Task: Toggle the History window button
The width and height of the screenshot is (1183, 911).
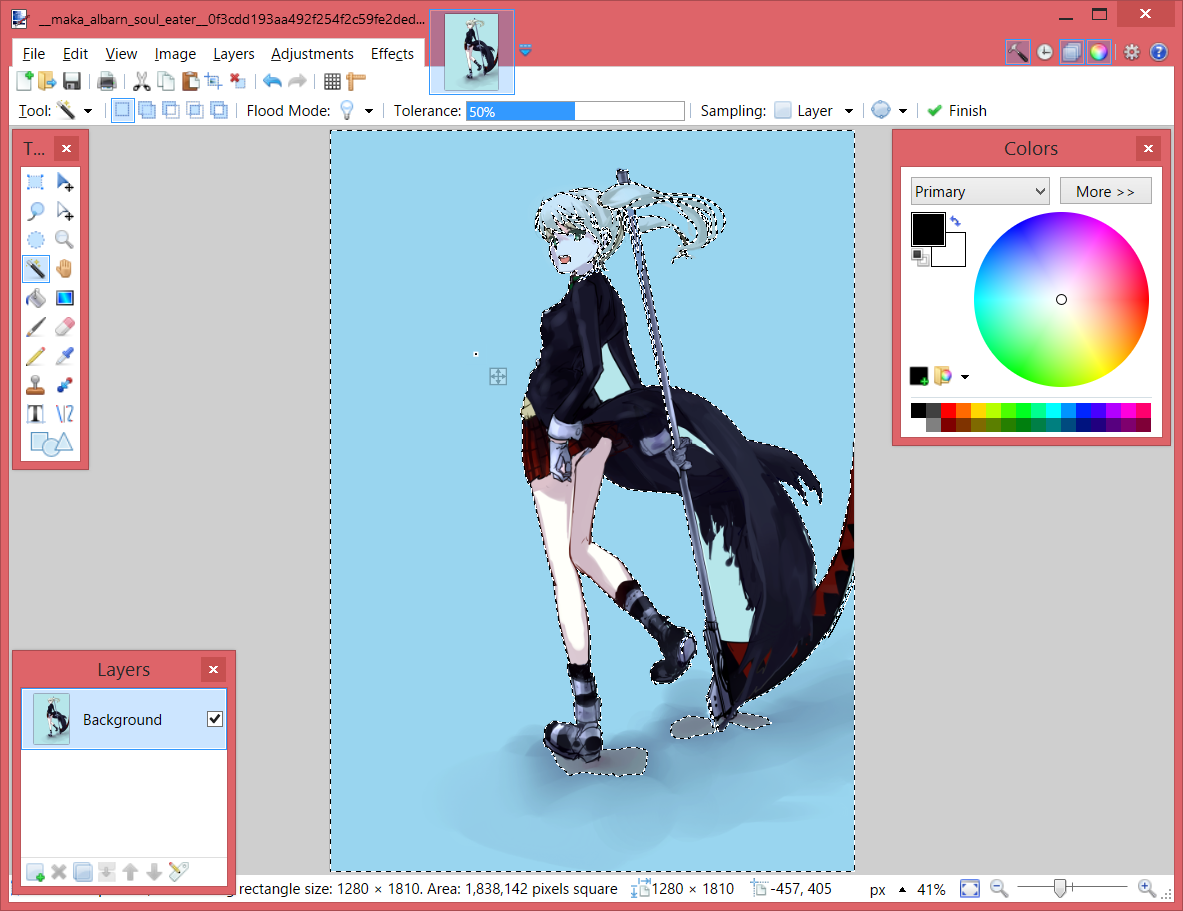Action: pos(1044,52)
